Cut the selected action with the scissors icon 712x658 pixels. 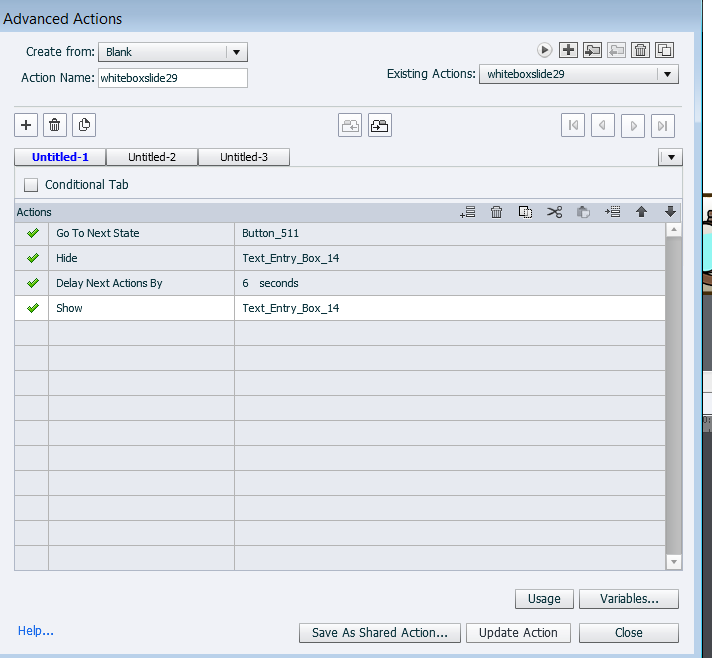[x=555, y=212]
